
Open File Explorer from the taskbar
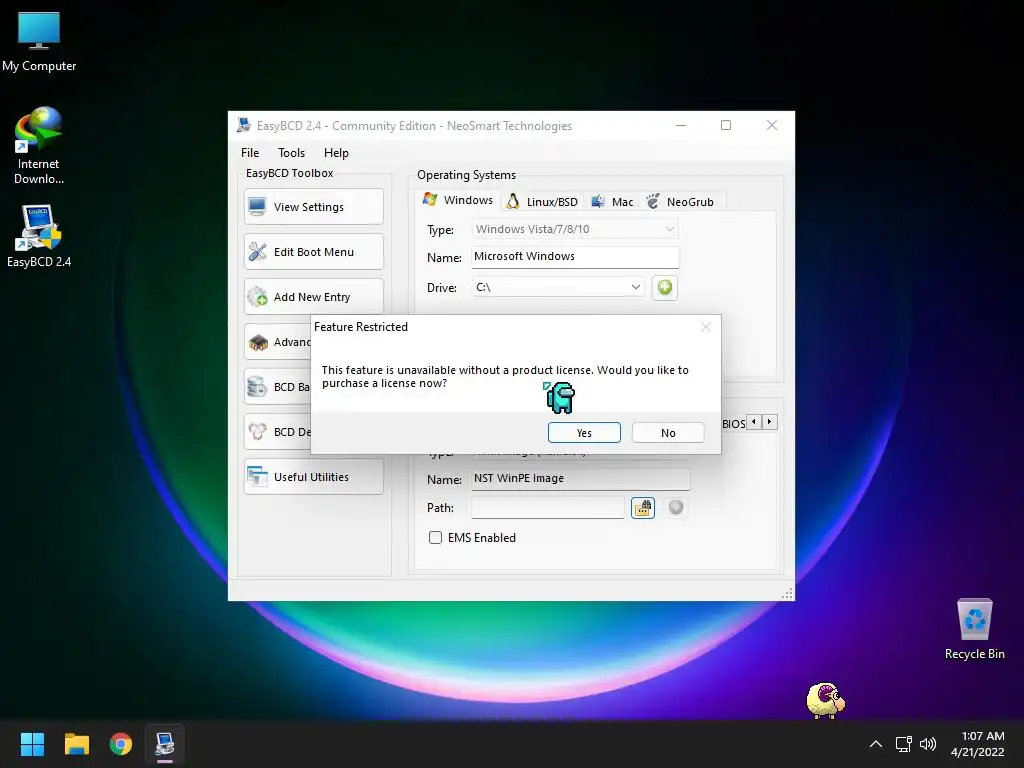click(x=76, y=744)
